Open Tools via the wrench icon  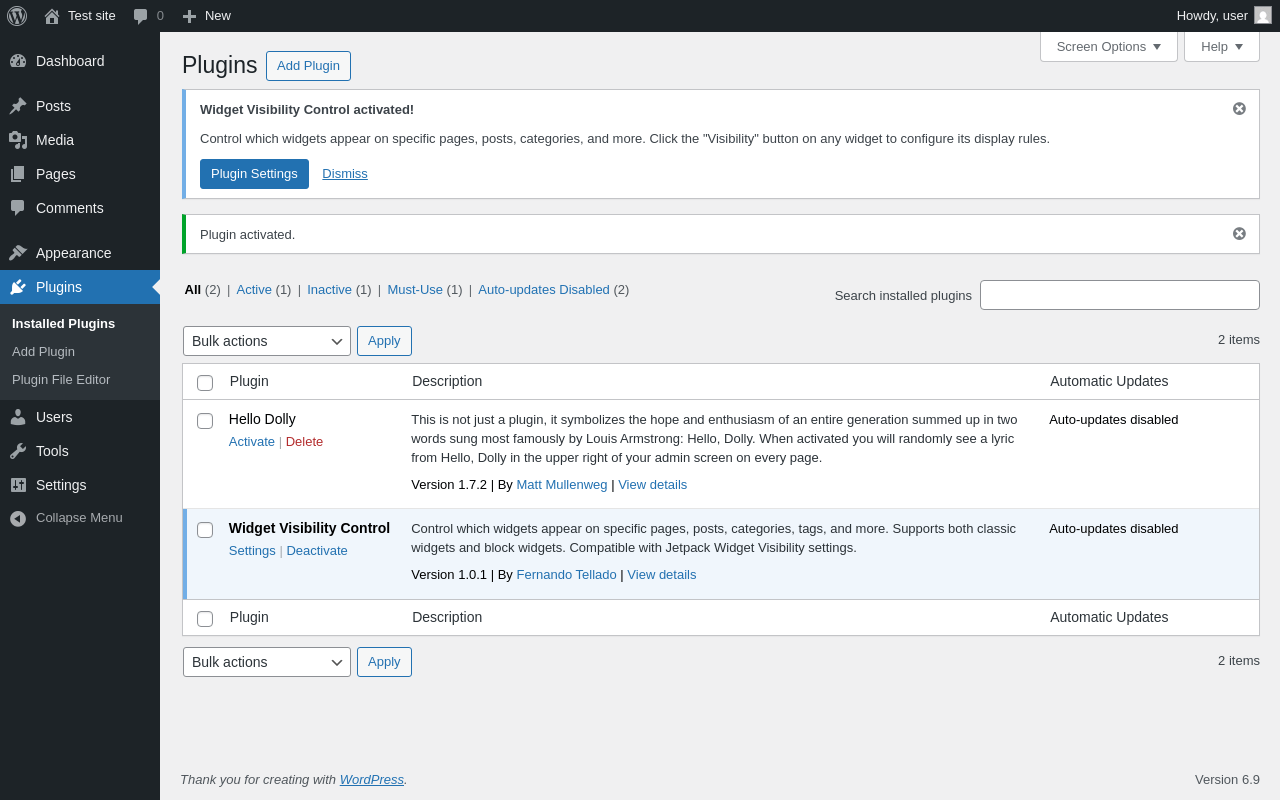(x=18, y=451)
